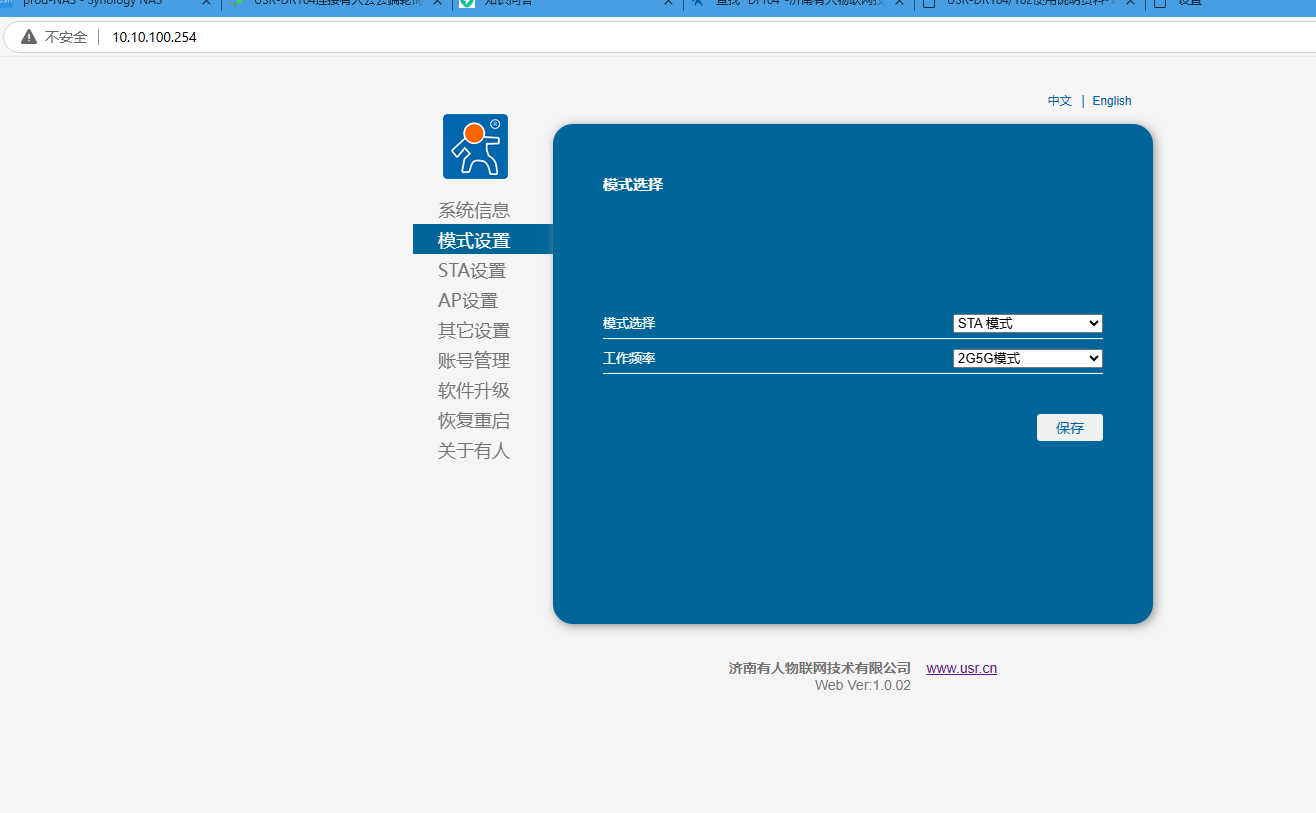This screenshot has width=1316, height=813.
Task: Open the 恢复重启 restore and reboot page
Action: click(474, 420)
